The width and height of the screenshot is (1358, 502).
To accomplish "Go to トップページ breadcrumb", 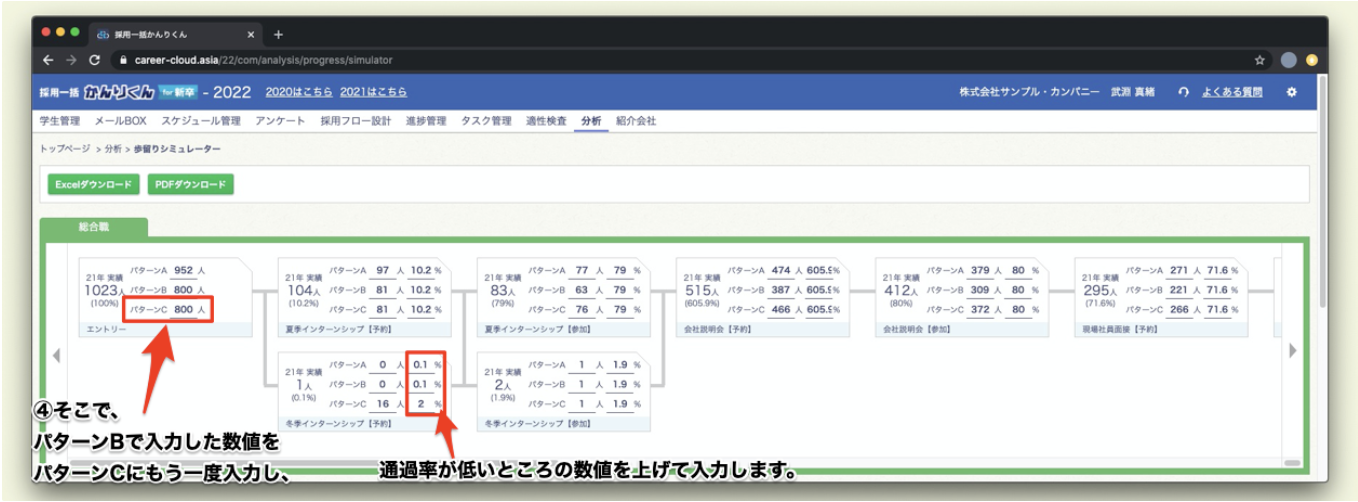I will click(65, 148).
